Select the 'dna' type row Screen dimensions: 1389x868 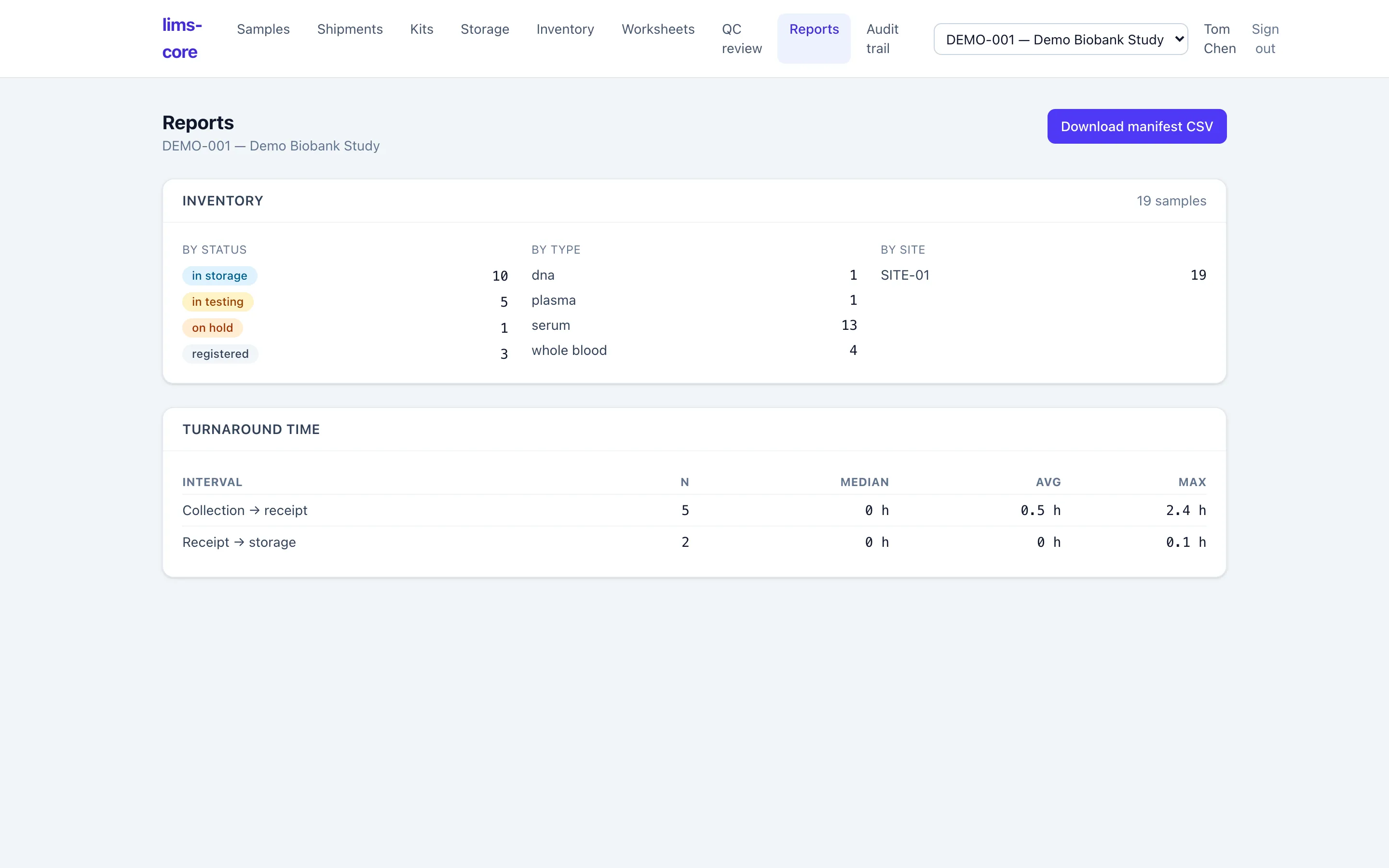click(694, 275)
